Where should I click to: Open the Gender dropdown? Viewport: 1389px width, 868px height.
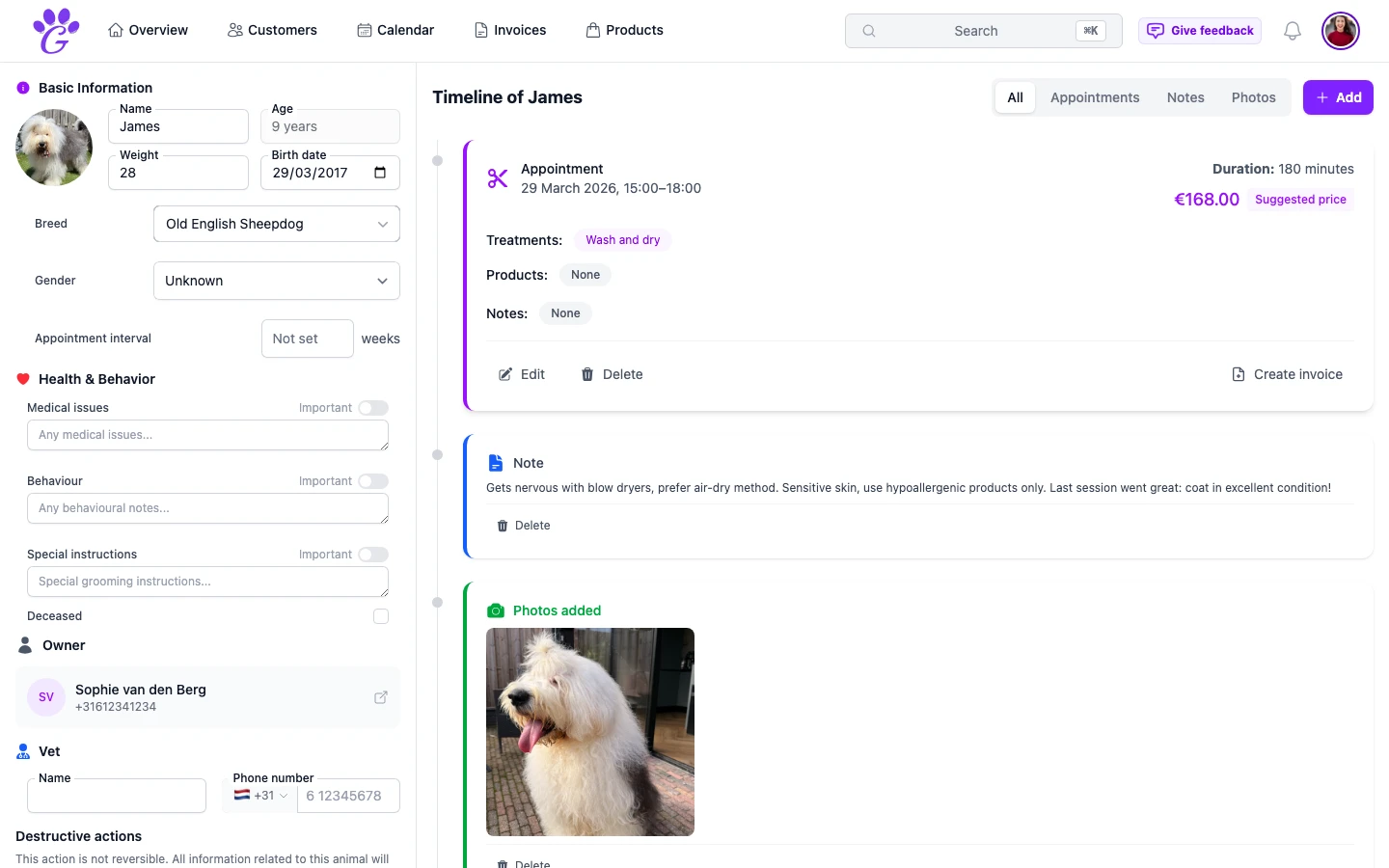click(x=276, y=281)
